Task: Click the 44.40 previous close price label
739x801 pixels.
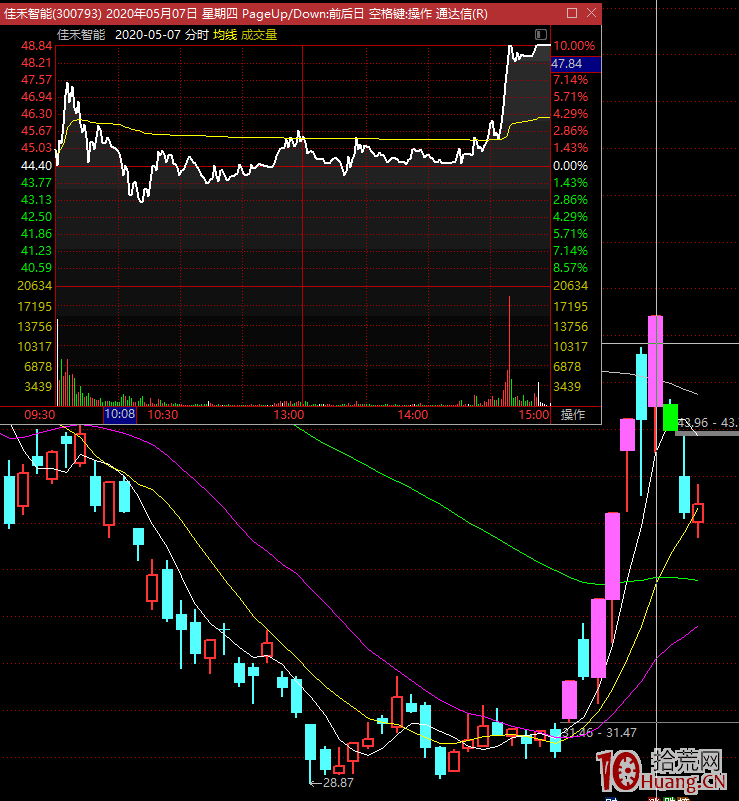Action: [36, 165]
